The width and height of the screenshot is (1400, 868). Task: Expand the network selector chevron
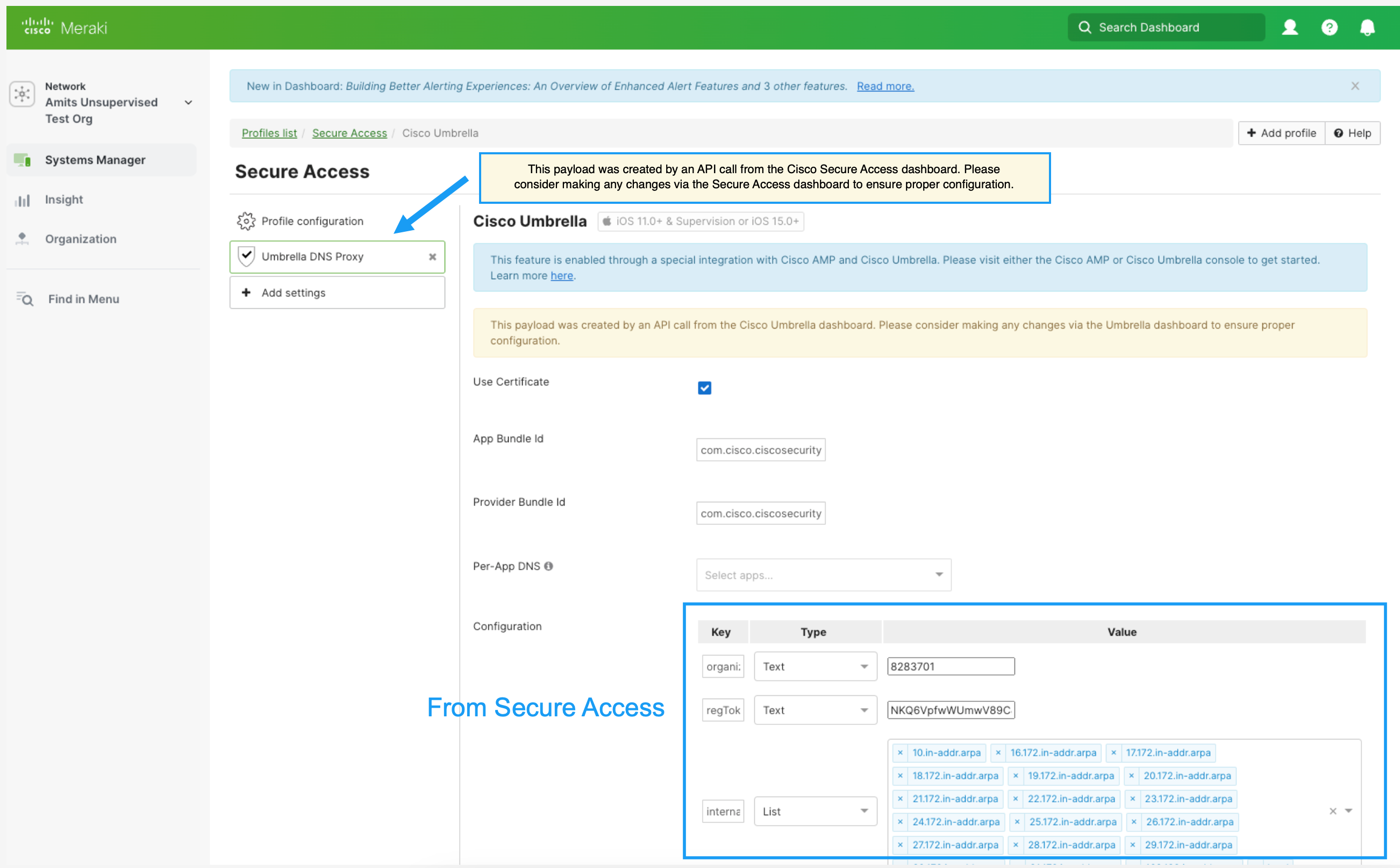point(188,102)
